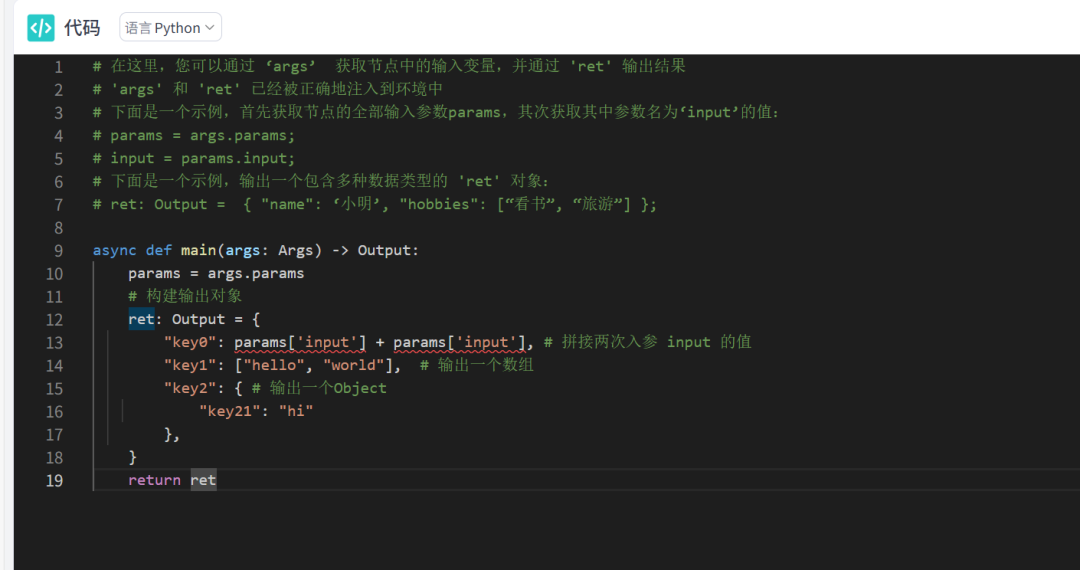
Task: Click line number 1 in the gutter
Action: pyautogui.click(x=58, y=67)
